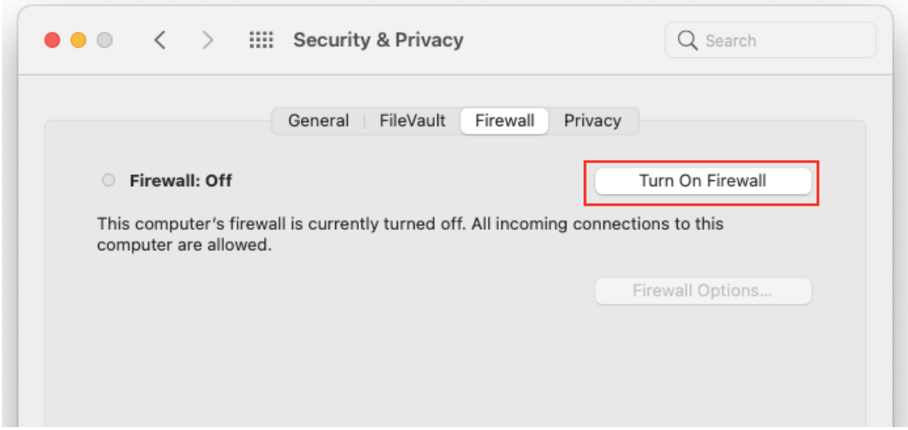Switch to the Privacy tab
This screenshot has height=430, width=908.
pyautogui.click(x=592, y=121)
